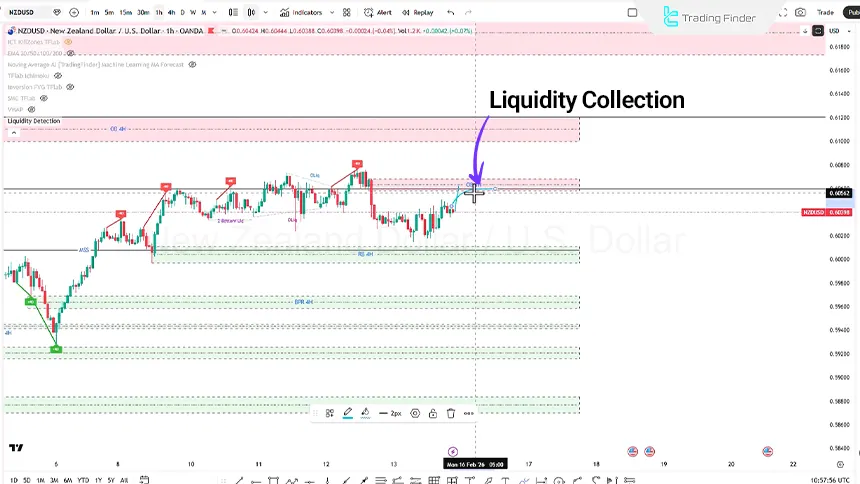Viewport: 860px width, 484px height.
Task: Open drawing settings gear in floating toolbar
Action: click(x=415, y=413)
